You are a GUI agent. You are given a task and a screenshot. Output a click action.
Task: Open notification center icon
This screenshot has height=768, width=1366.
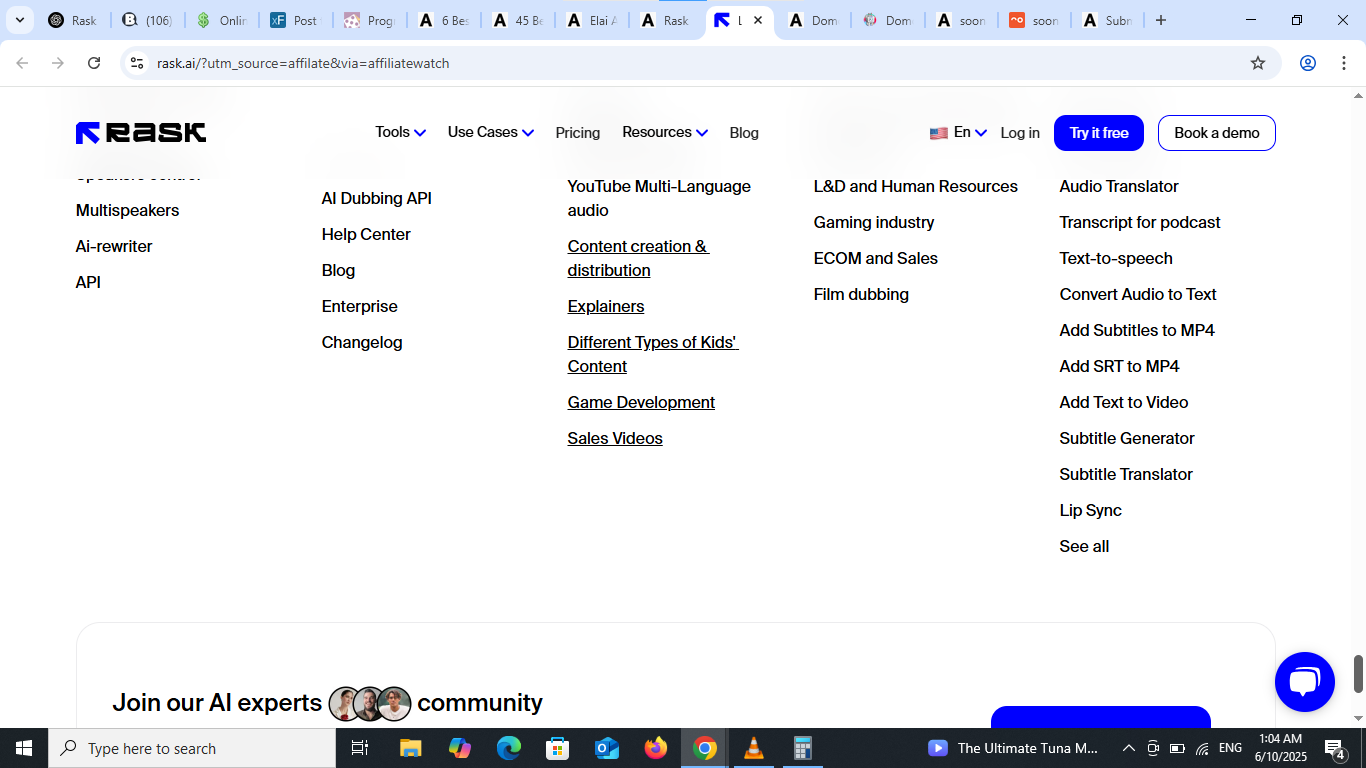(x=1335, y=748)
